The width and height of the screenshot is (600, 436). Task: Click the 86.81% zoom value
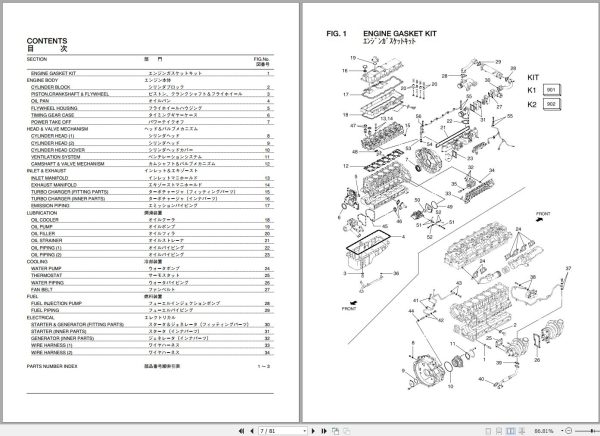(544, 431)
